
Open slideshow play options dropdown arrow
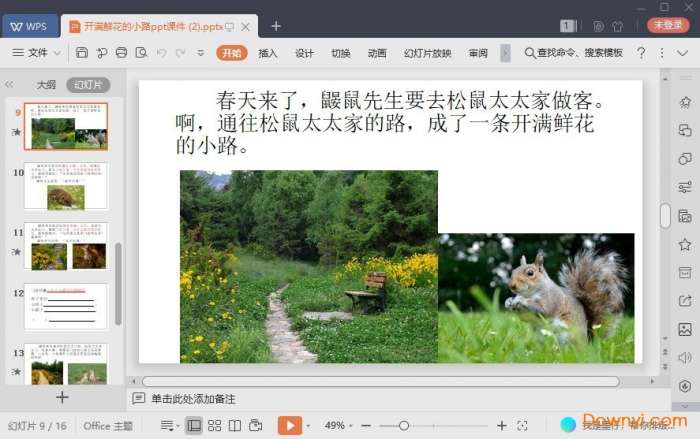click(x=308, y=426)
